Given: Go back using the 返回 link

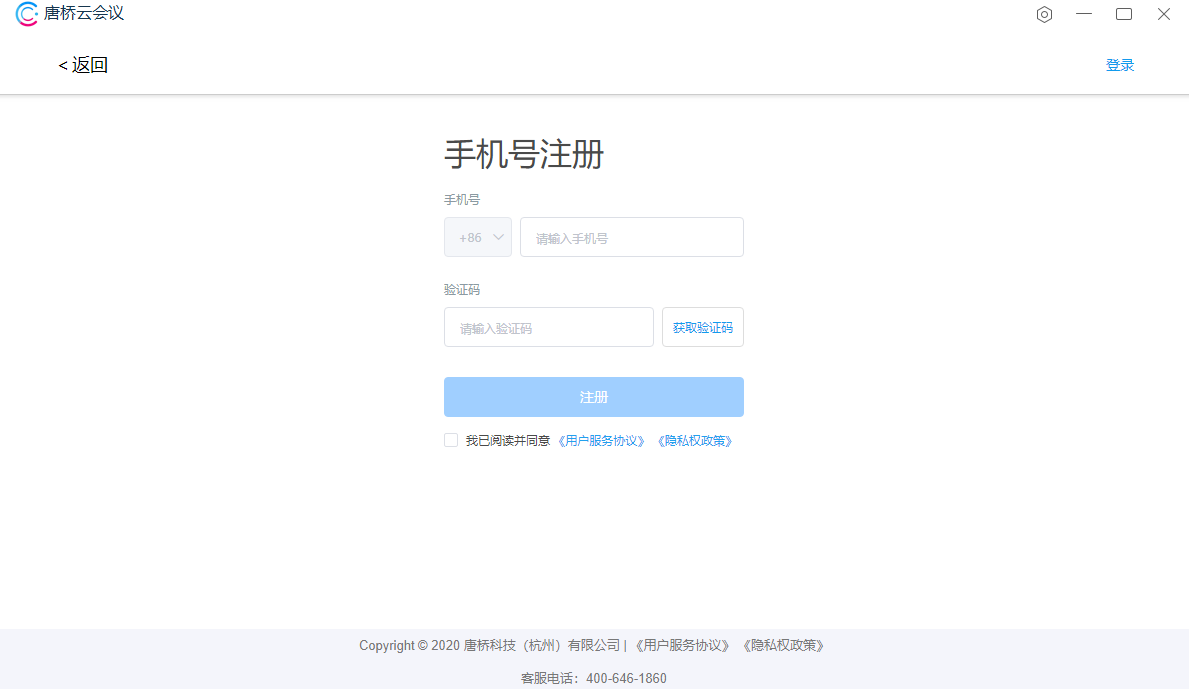Looking at the screenshot, I should (83, 65).
